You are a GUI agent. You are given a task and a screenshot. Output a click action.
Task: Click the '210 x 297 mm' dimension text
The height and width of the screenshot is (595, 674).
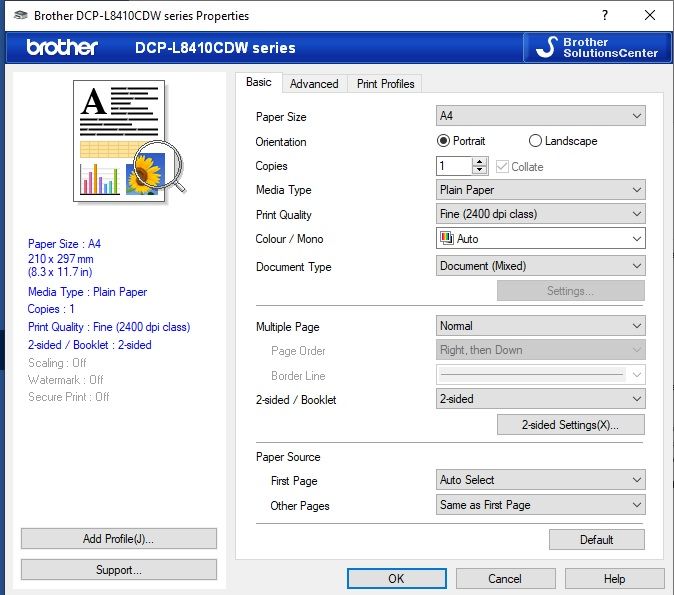pyautogui.click(x=61, y=259)
